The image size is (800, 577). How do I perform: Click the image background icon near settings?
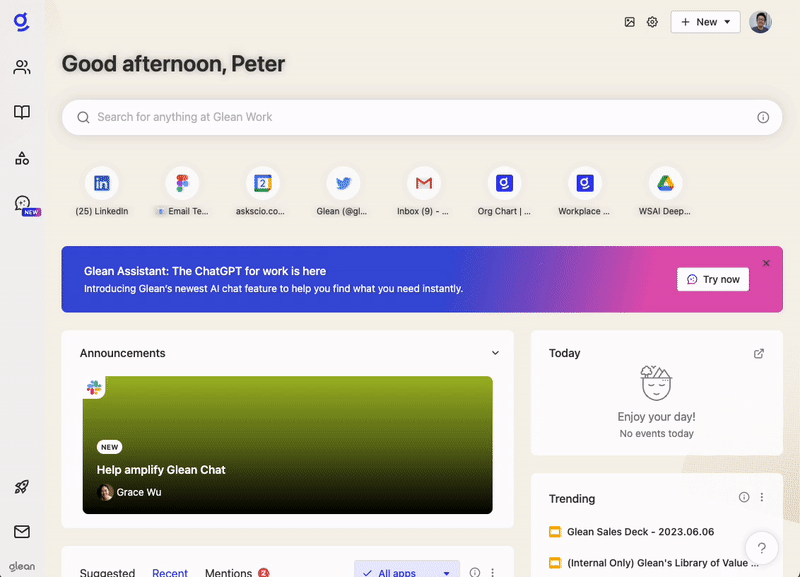(x=630, y=22)
